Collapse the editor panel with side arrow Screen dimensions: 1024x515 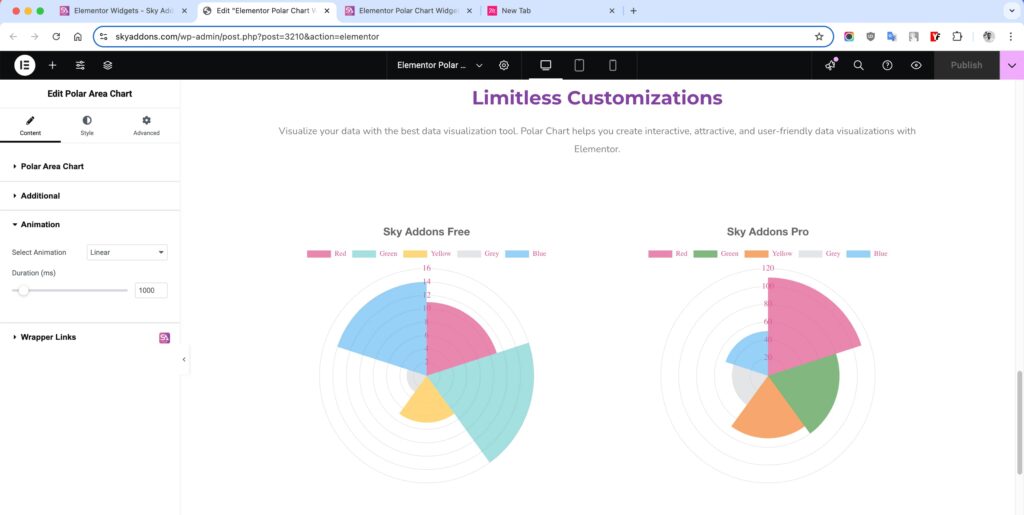click(x=184, y=360)
